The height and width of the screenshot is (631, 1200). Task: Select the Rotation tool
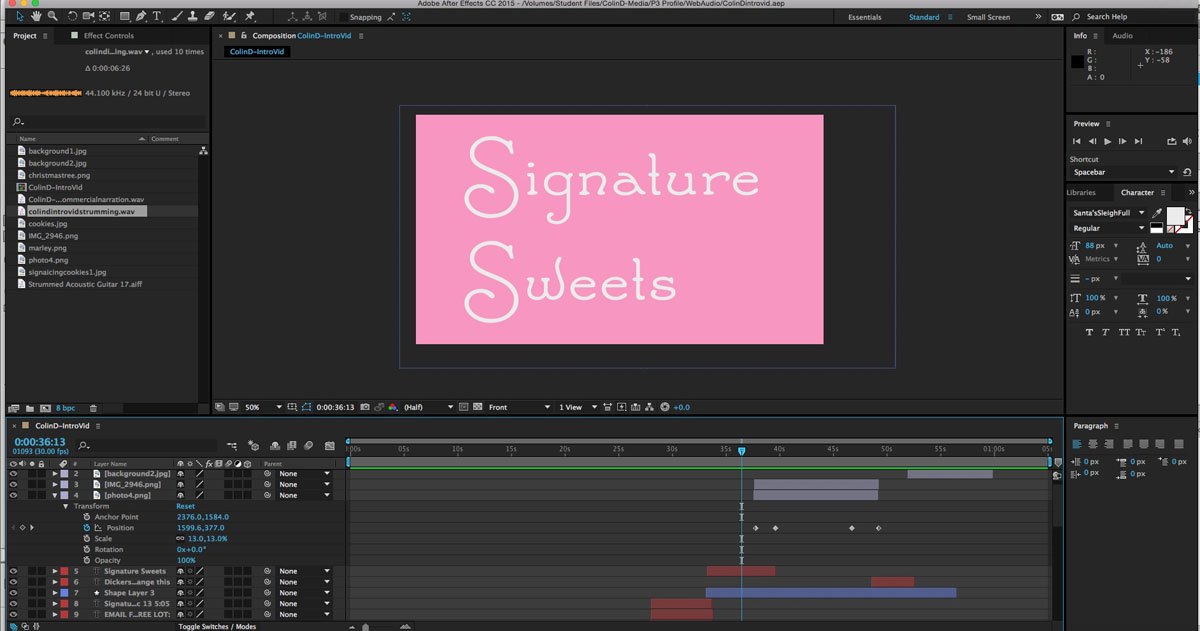point(73,16)
